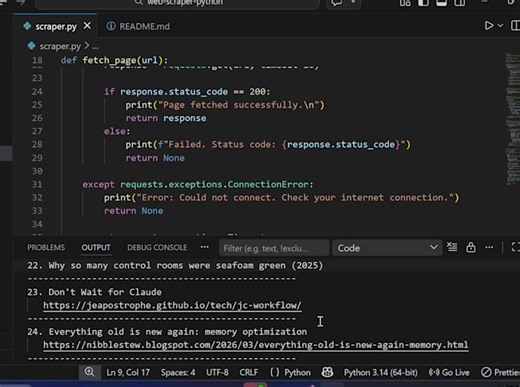The width and height of the screenshot is (520, 387).
Task: Click 'return None' on line 29
Action: pos(155,158)
